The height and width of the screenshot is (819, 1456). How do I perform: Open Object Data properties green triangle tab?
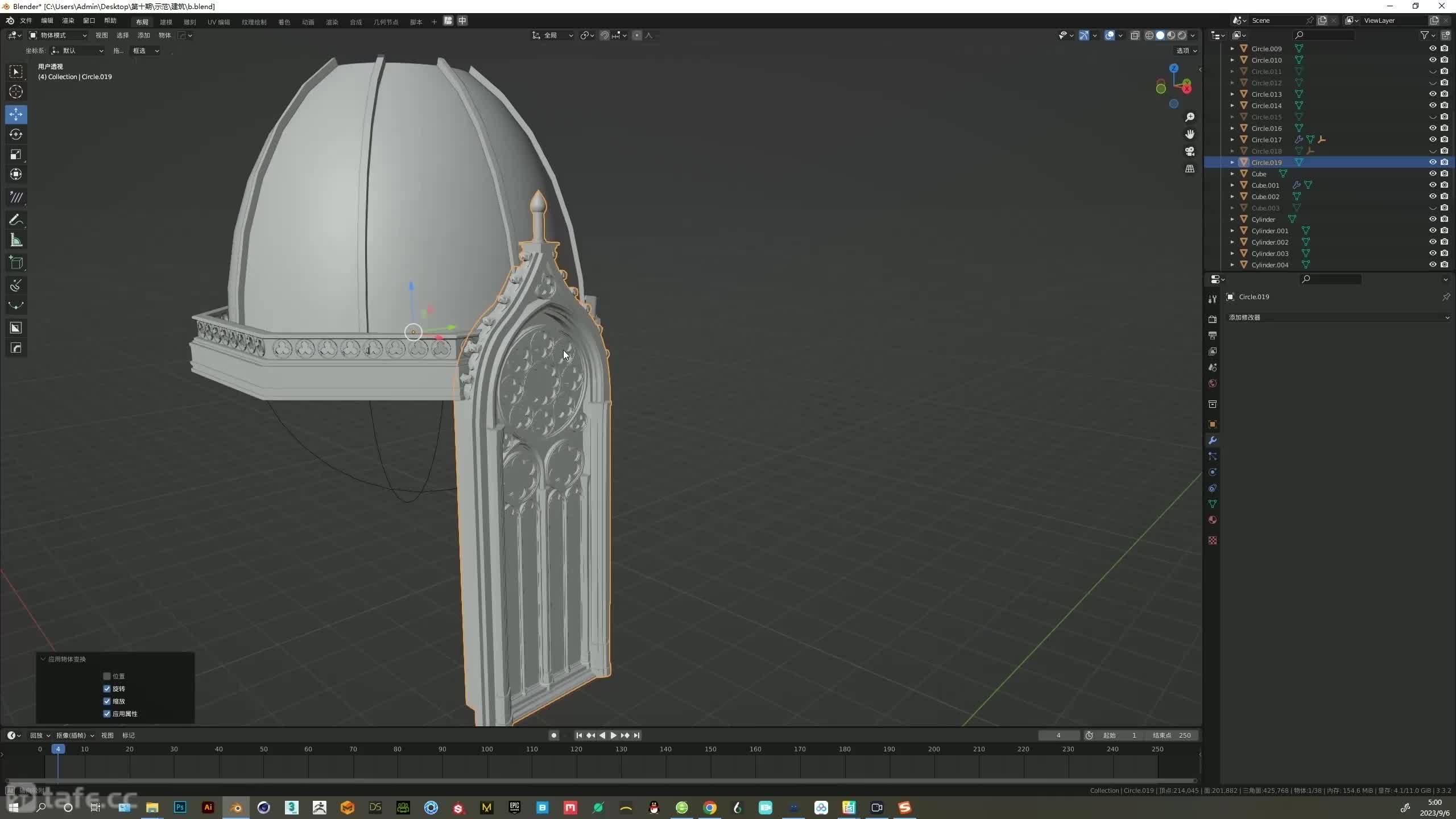tap(1212, 504)
